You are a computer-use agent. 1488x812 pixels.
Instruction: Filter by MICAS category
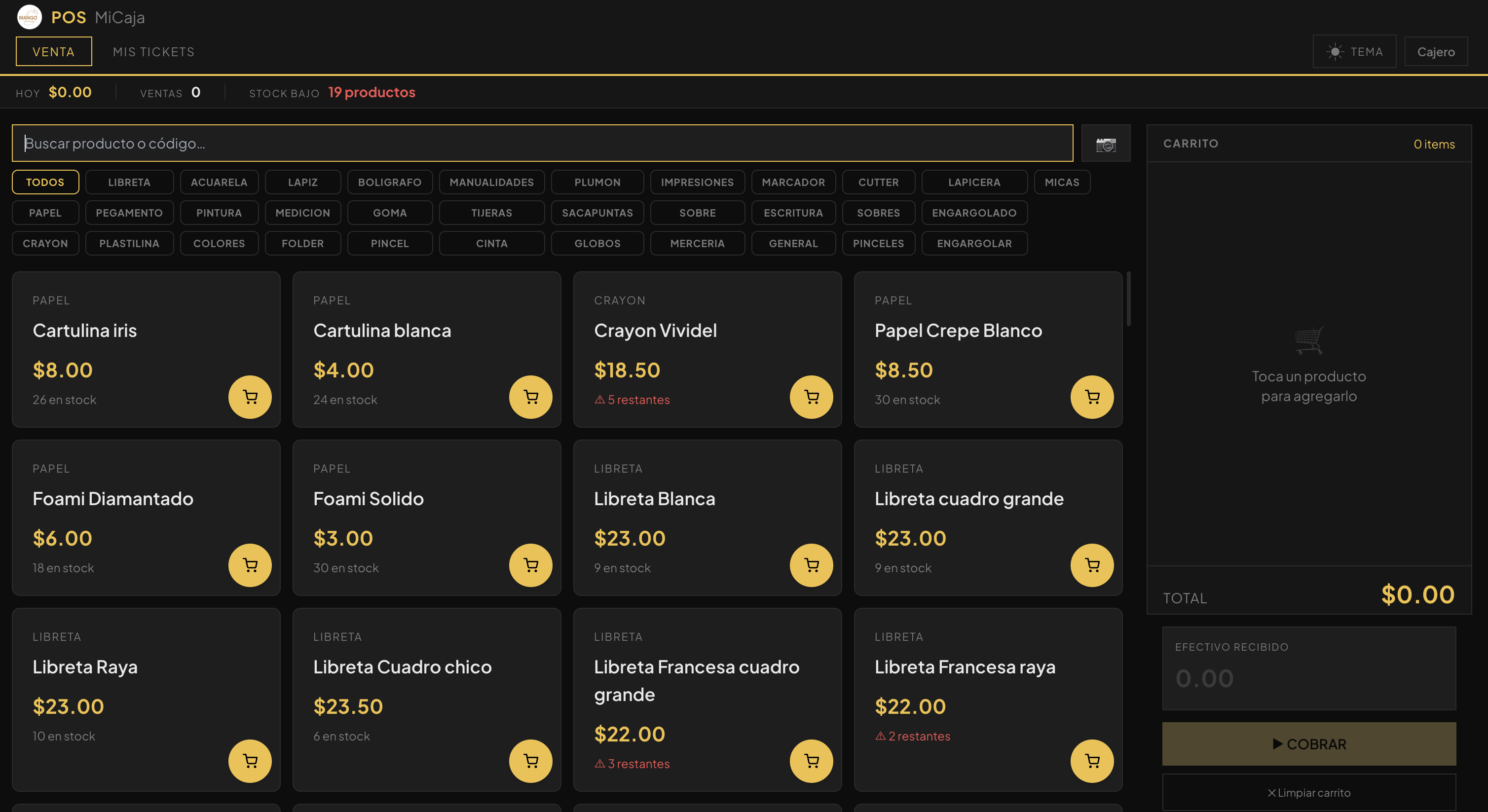(x=1062, y=182)
